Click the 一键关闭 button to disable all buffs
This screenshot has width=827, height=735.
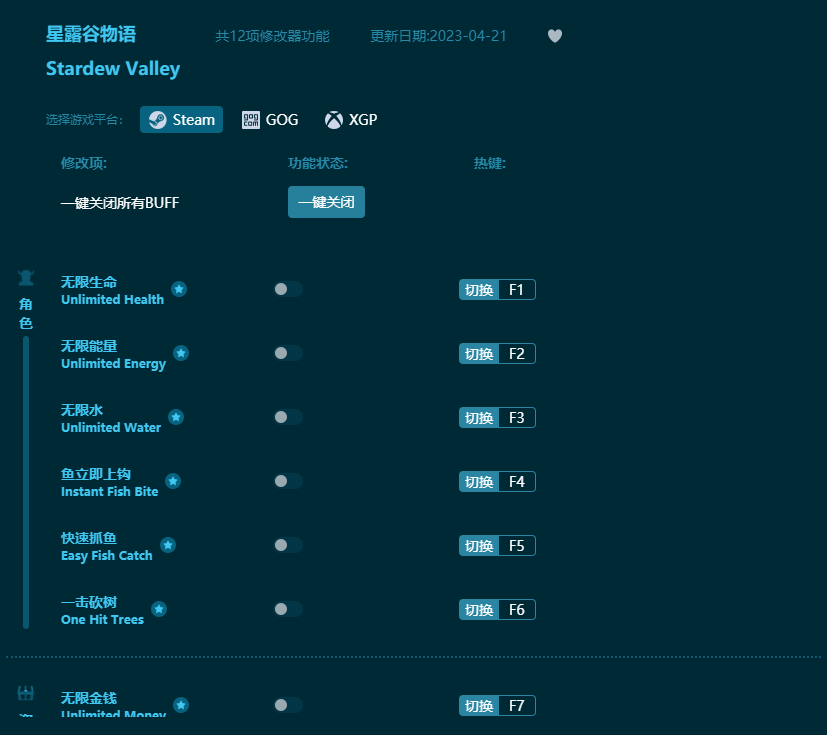(326, 202)
